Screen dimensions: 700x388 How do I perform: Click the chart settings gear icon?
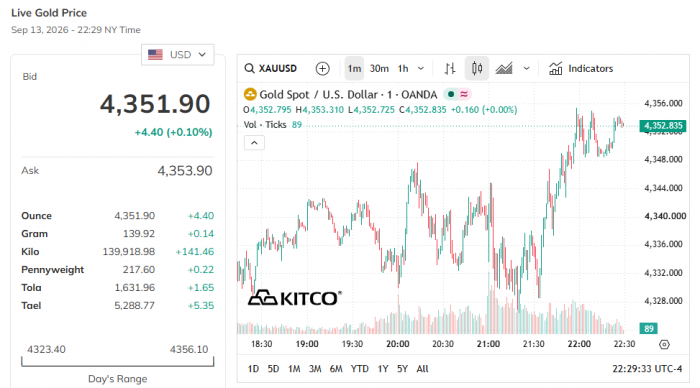[664, 344]
